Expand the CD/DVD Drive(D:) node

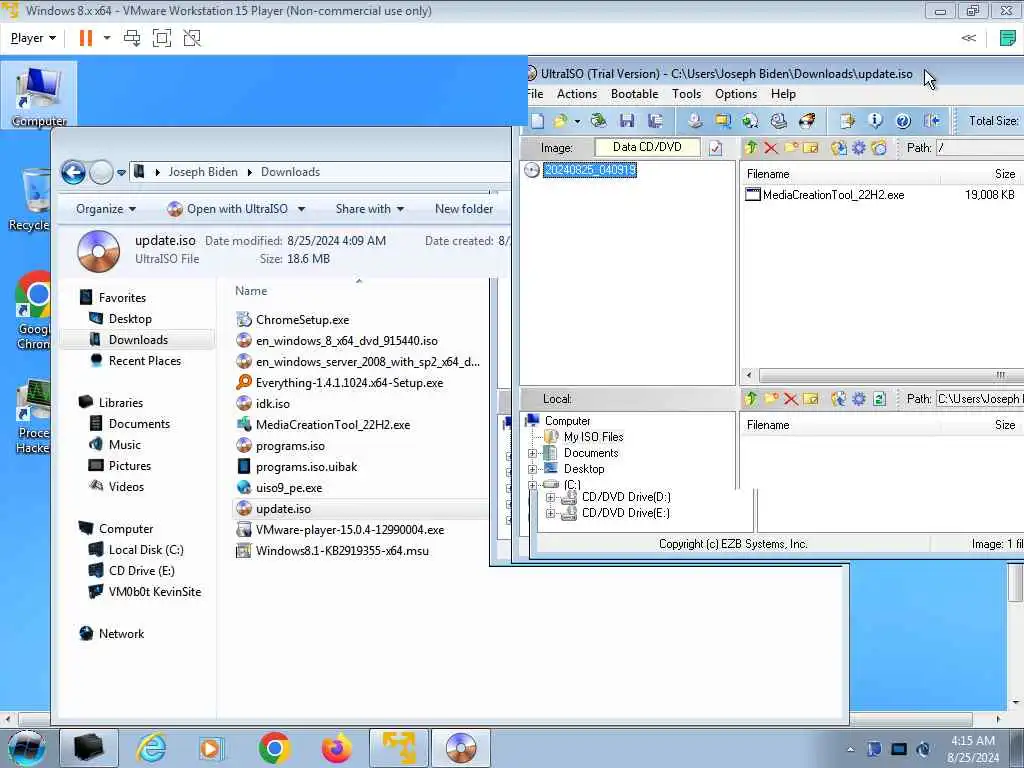click(551, 498)
